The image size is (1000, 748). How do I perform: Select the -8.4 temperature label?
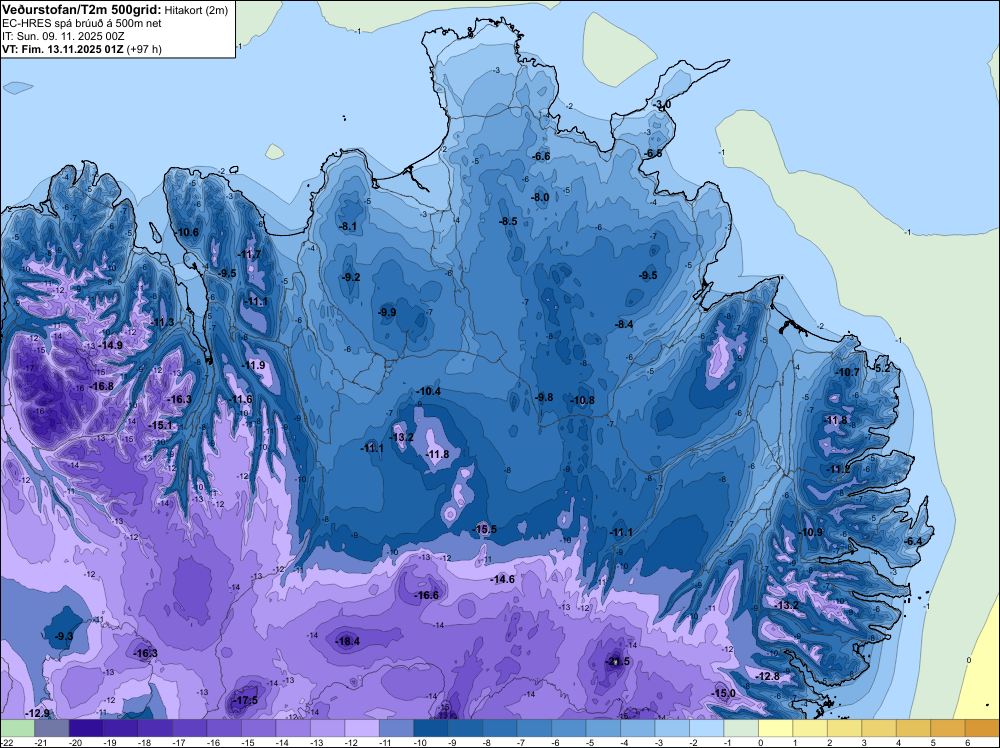[624, 324]
